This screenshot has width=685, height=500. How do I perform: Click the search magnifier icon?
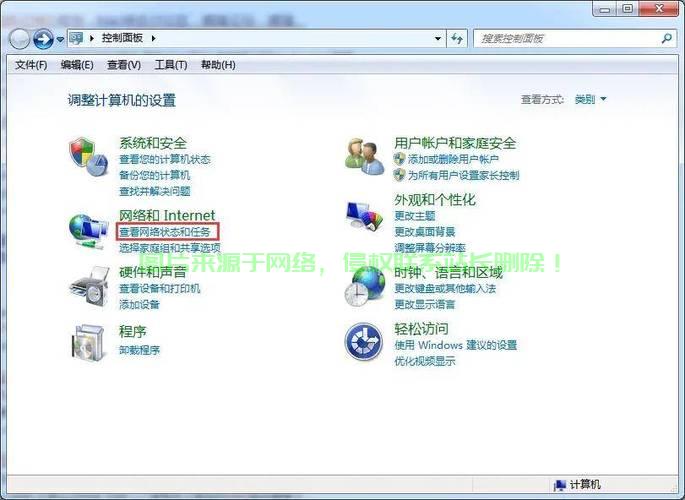(x=667, y=39)
